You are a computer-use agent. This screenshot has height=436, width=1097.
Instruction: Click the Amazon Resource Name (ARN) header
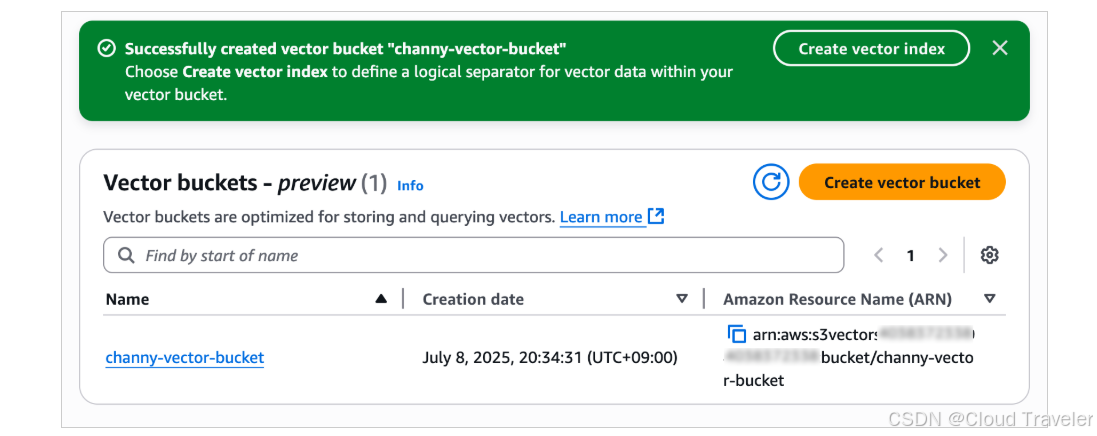click(x=837, y=300)
